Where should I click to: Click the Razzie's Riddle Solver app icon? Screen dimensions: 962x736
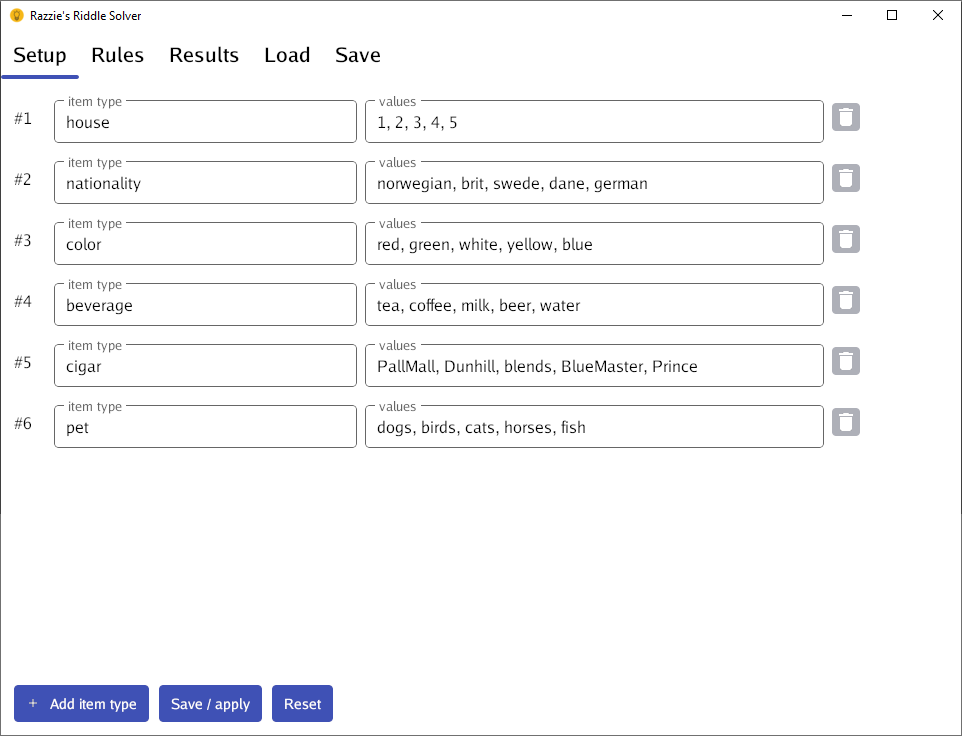pos(17,15)
